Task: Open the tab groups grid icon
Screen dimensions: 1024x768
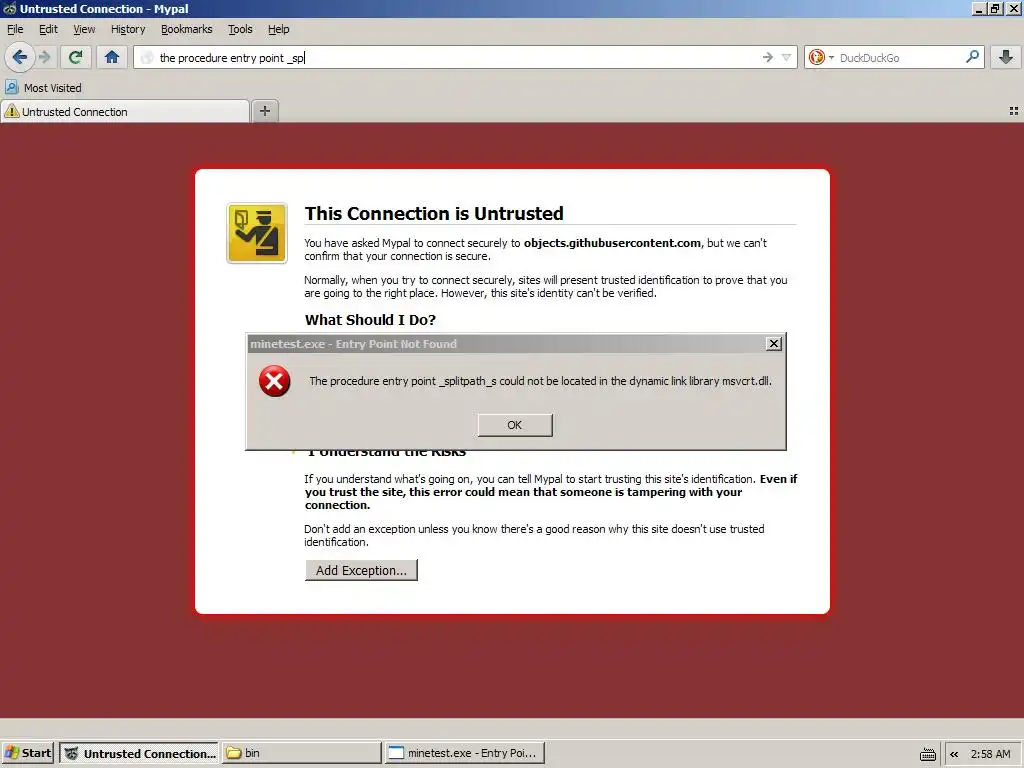Action: 1014,111
